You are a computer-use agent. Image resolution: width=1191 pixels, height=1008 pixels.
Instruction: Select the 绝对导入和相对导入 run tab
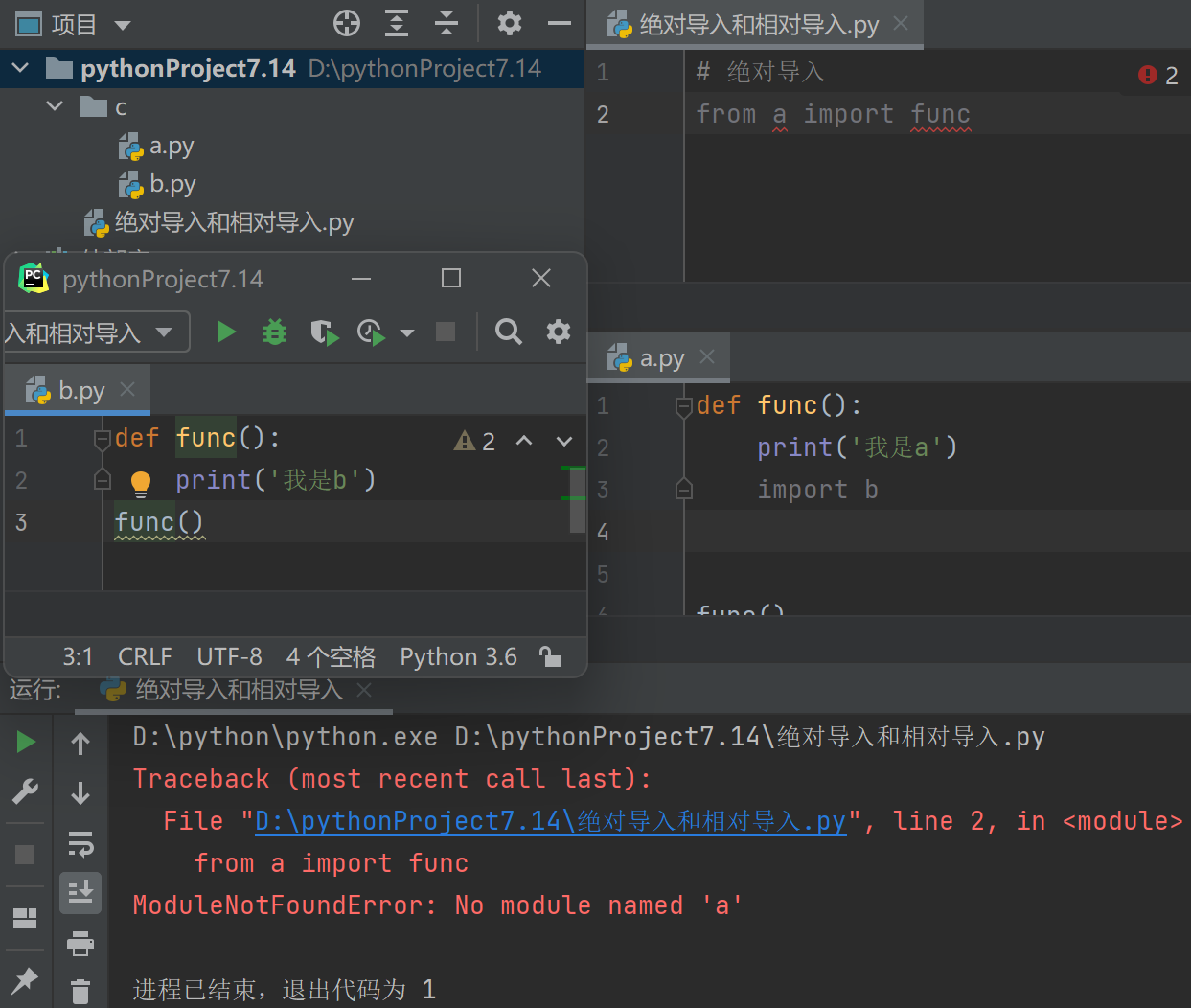[x=223, y=690]
